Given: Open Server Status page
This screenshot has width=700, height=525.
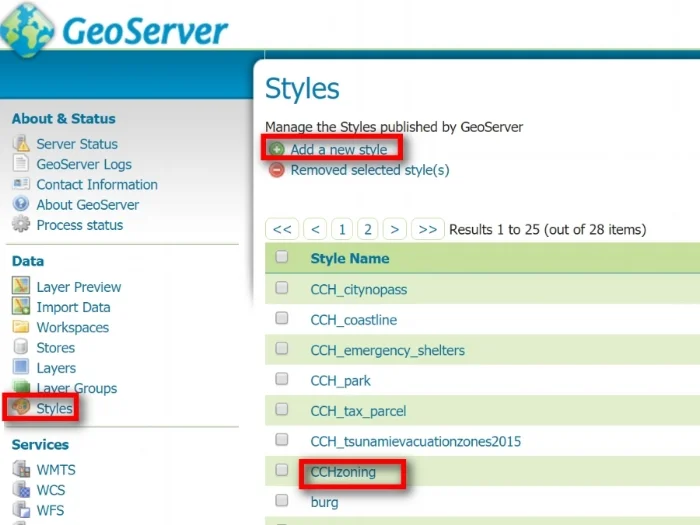Looking at the screenshot, I should click(x=77, y=144).
